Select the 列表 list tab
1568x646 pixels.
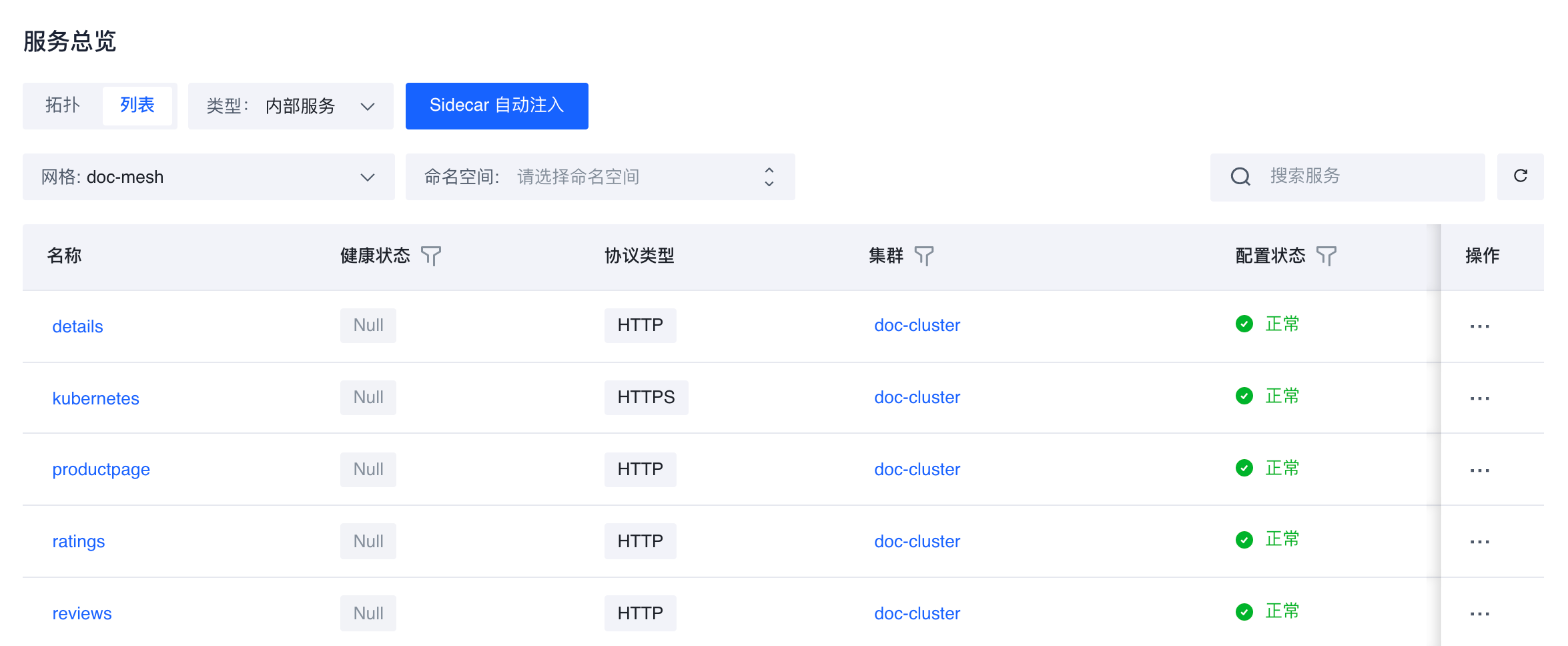(x=137, y=105)
